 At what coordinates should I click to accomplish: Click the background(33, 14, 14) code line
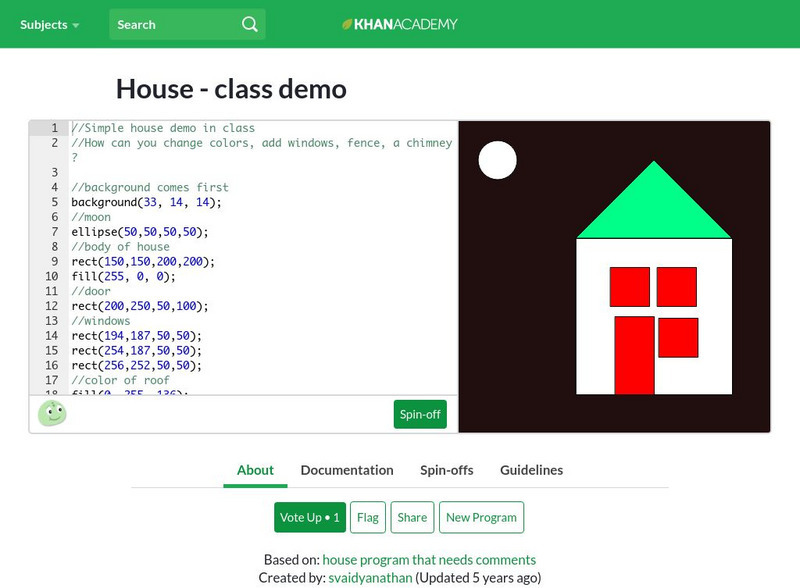[x=146, y=202]
